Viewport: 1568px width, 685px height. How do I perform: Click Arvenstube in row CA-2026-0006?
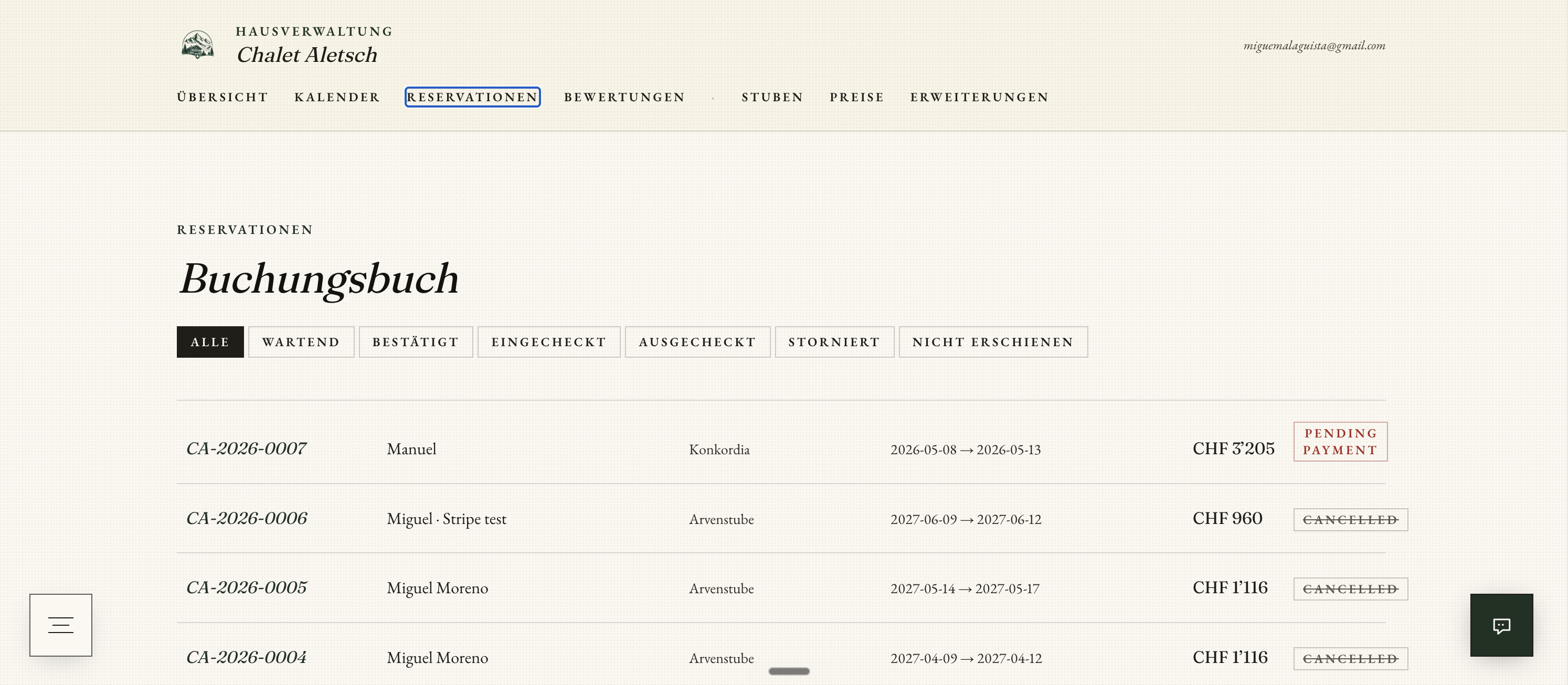[x=722, y=520]
